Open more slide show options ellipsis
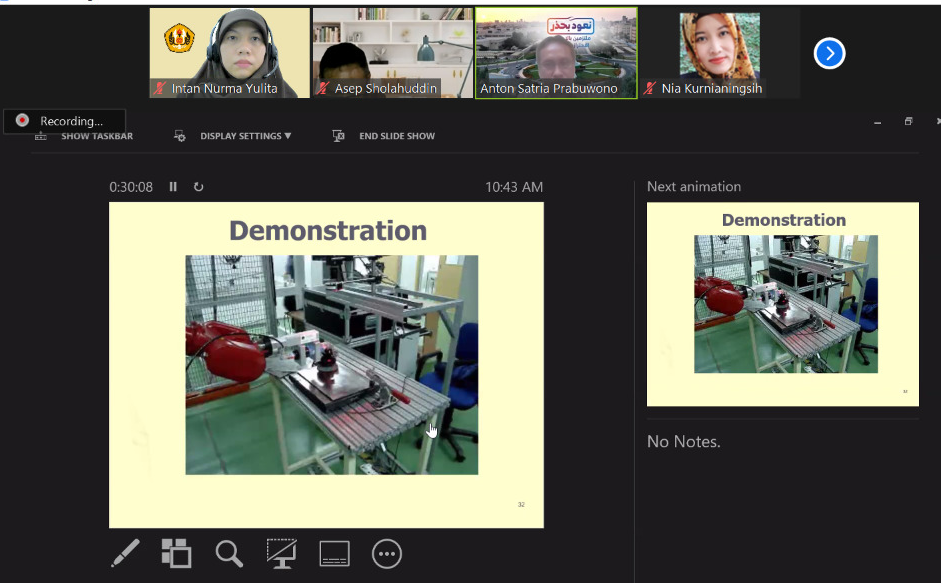The height and width of the screenshot is (583, 941). click(387, 553)
